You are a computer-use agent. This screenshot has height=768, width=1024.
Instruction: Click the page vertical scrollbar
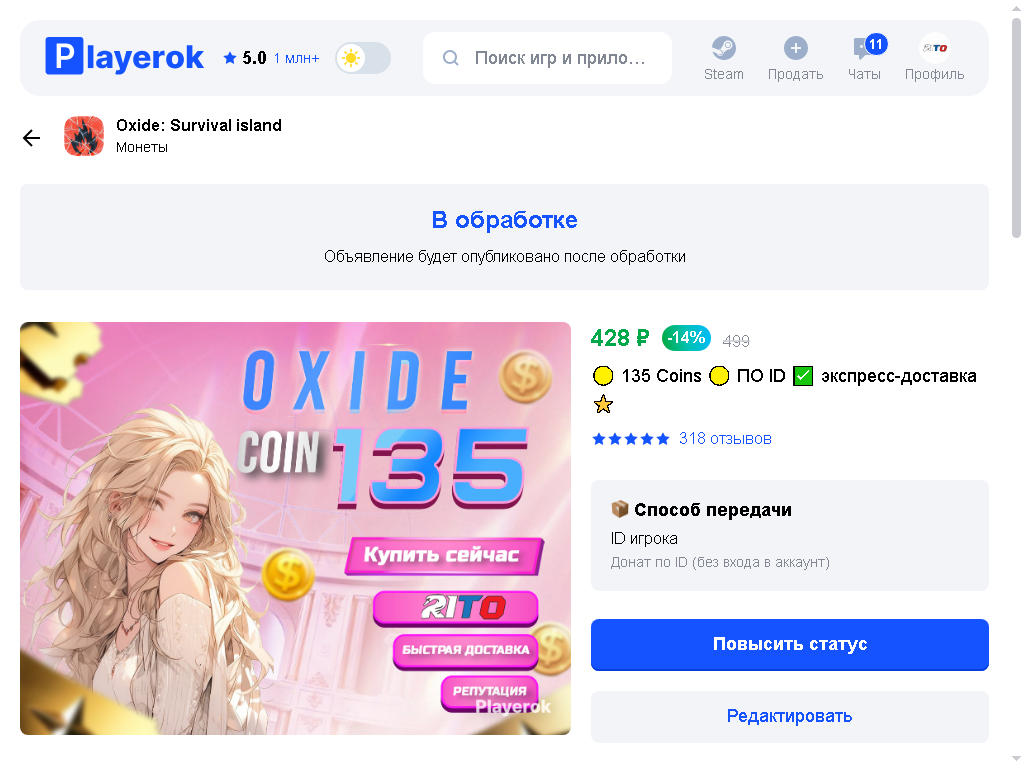[x=1016, y=127]
